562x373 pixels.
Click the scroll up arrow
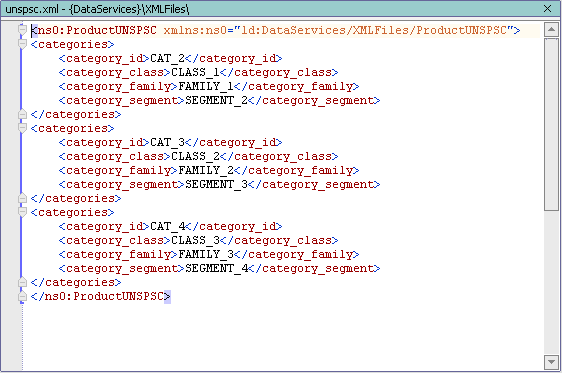[551, 29]
